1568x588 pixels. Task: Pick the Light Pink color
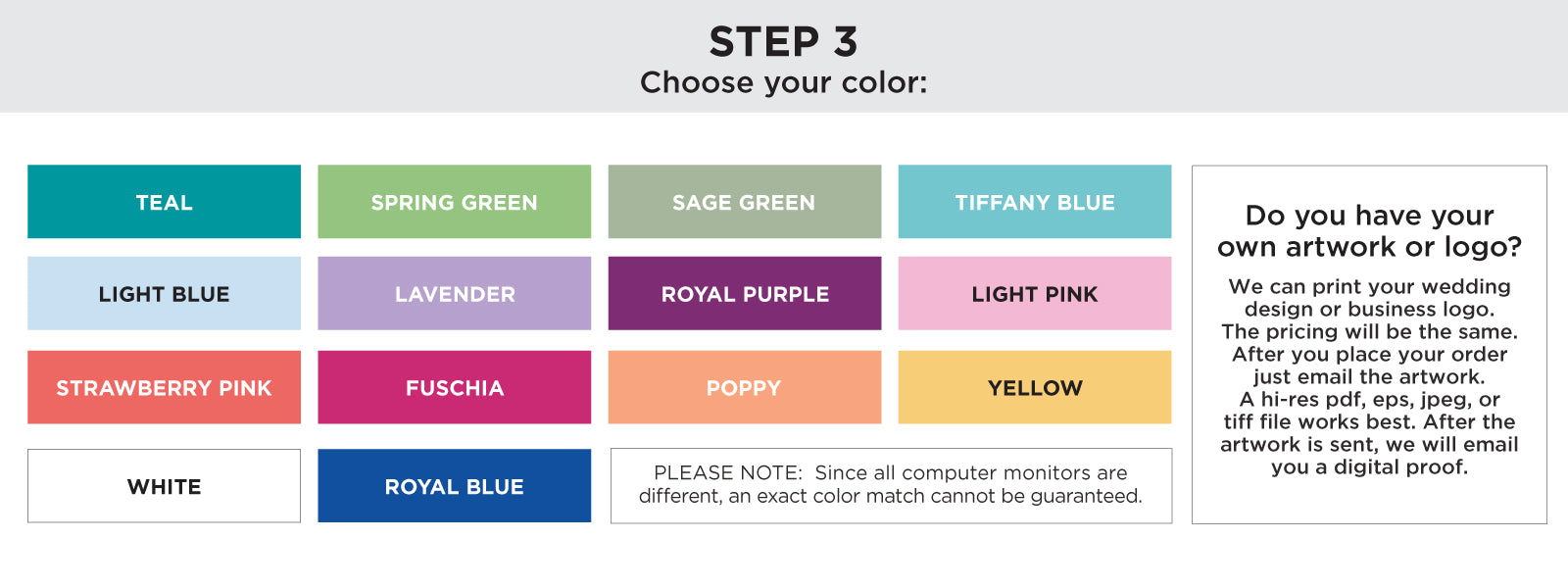click(1034, 294)
